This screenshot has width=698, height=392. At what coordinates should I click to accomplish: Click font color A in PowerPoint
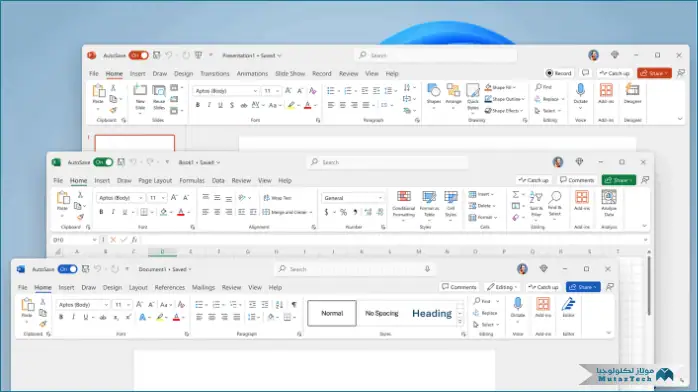[308, 105]
